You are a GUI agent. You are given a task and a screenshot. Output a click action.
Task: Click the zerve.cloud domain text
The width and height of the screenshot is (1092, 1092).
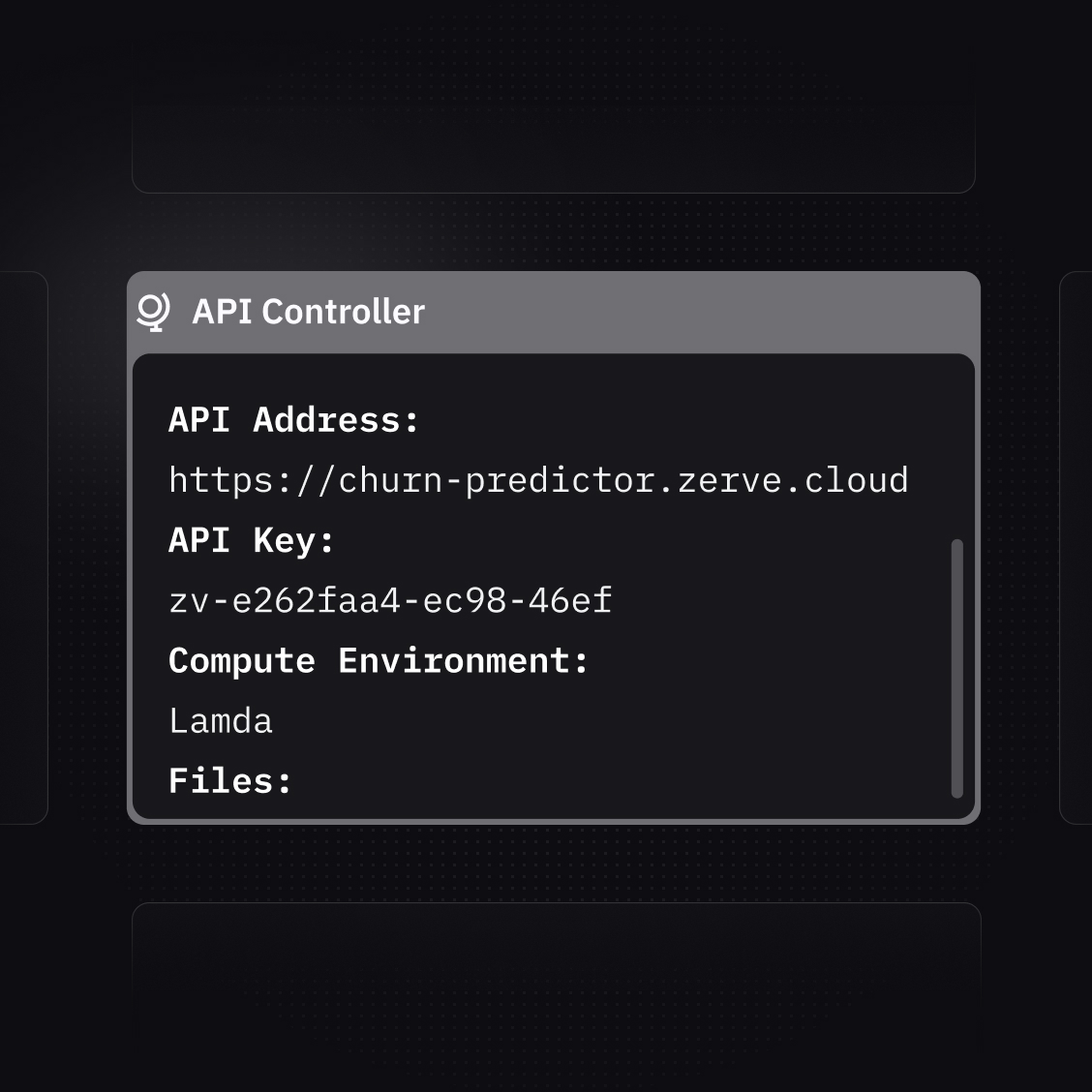pos(792,480)
